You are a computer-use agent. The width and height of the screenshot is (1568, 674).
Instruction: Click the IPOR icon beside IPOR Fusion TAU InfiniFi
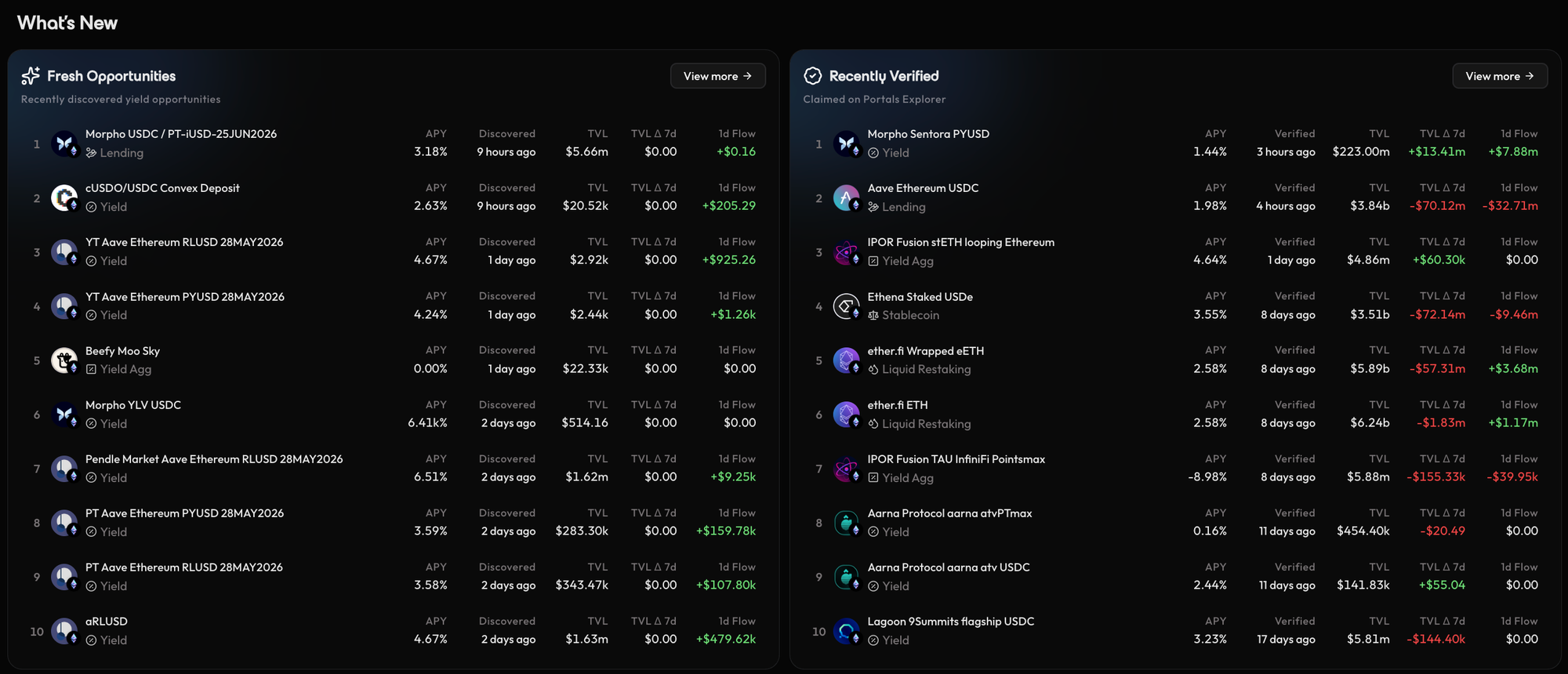(846, 468)
